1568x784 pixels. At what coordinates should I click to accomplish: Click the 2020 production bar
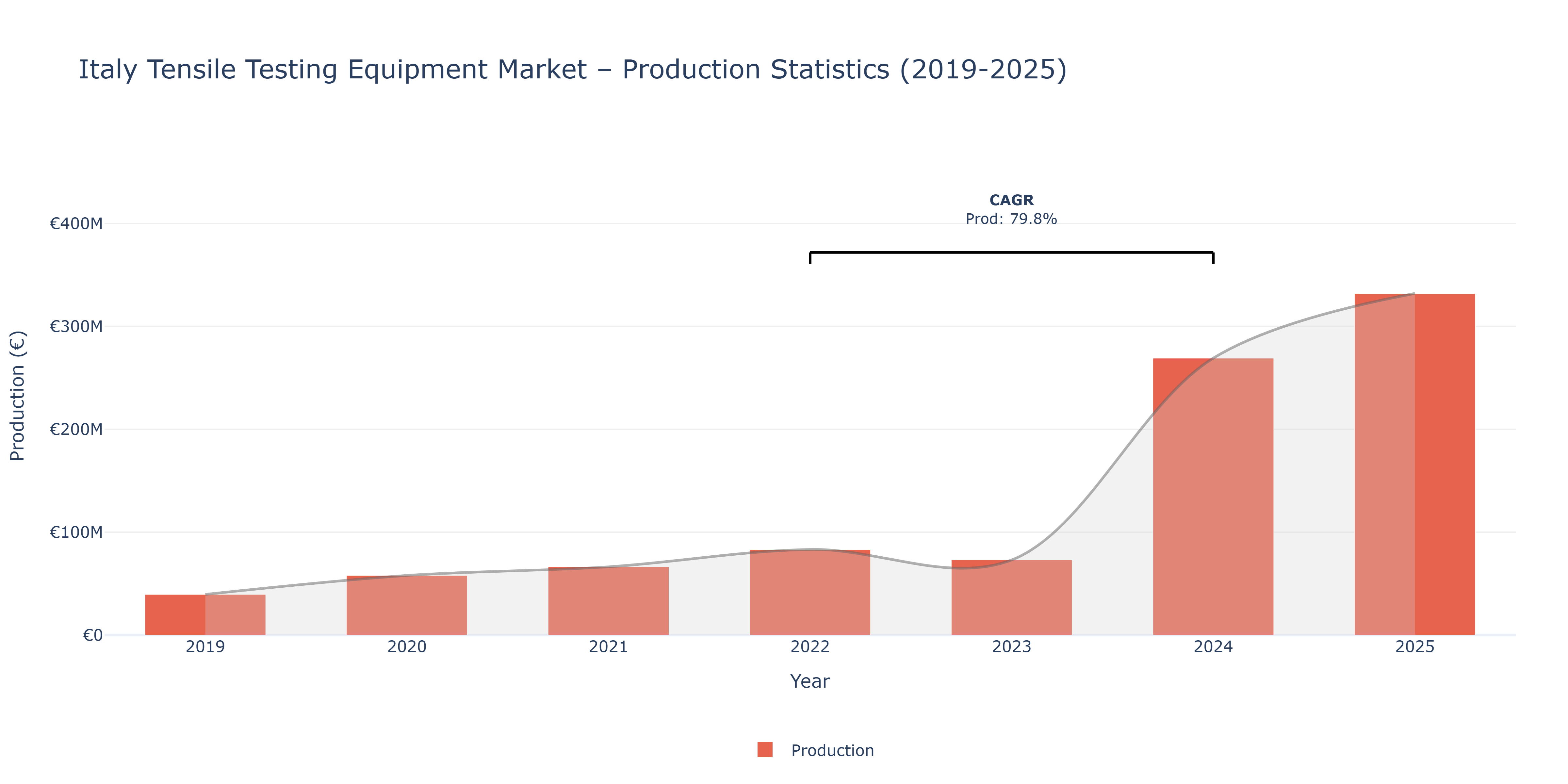[407, 605]
